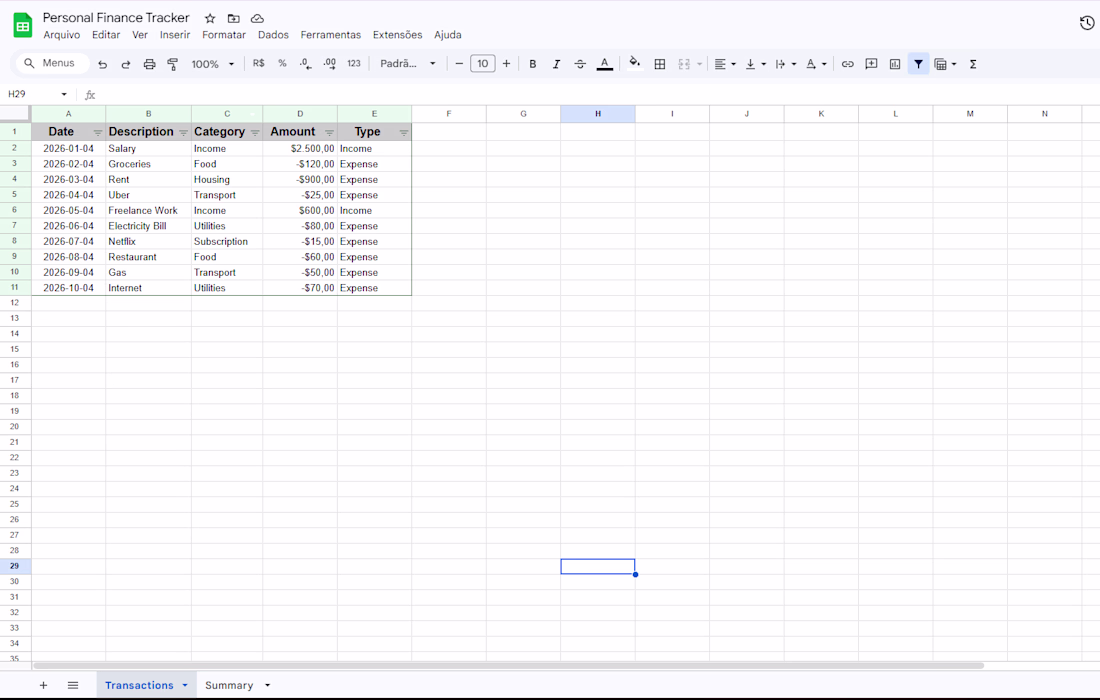Open the Ferramentas menu

pyautogui.click(x=330, y=34)
